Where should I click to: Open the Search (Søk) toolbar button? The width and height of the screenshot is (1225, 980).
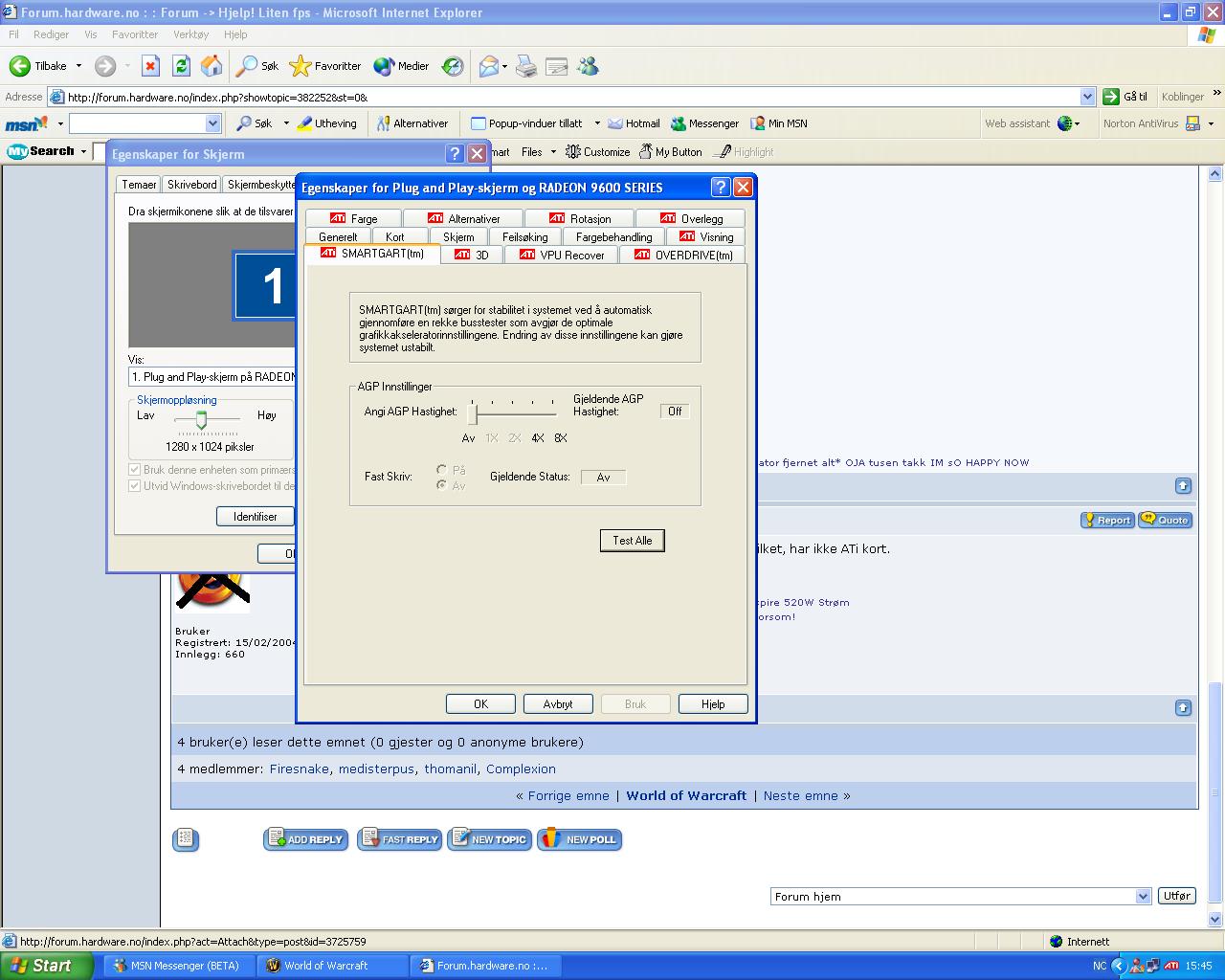(x=257, y=66)
